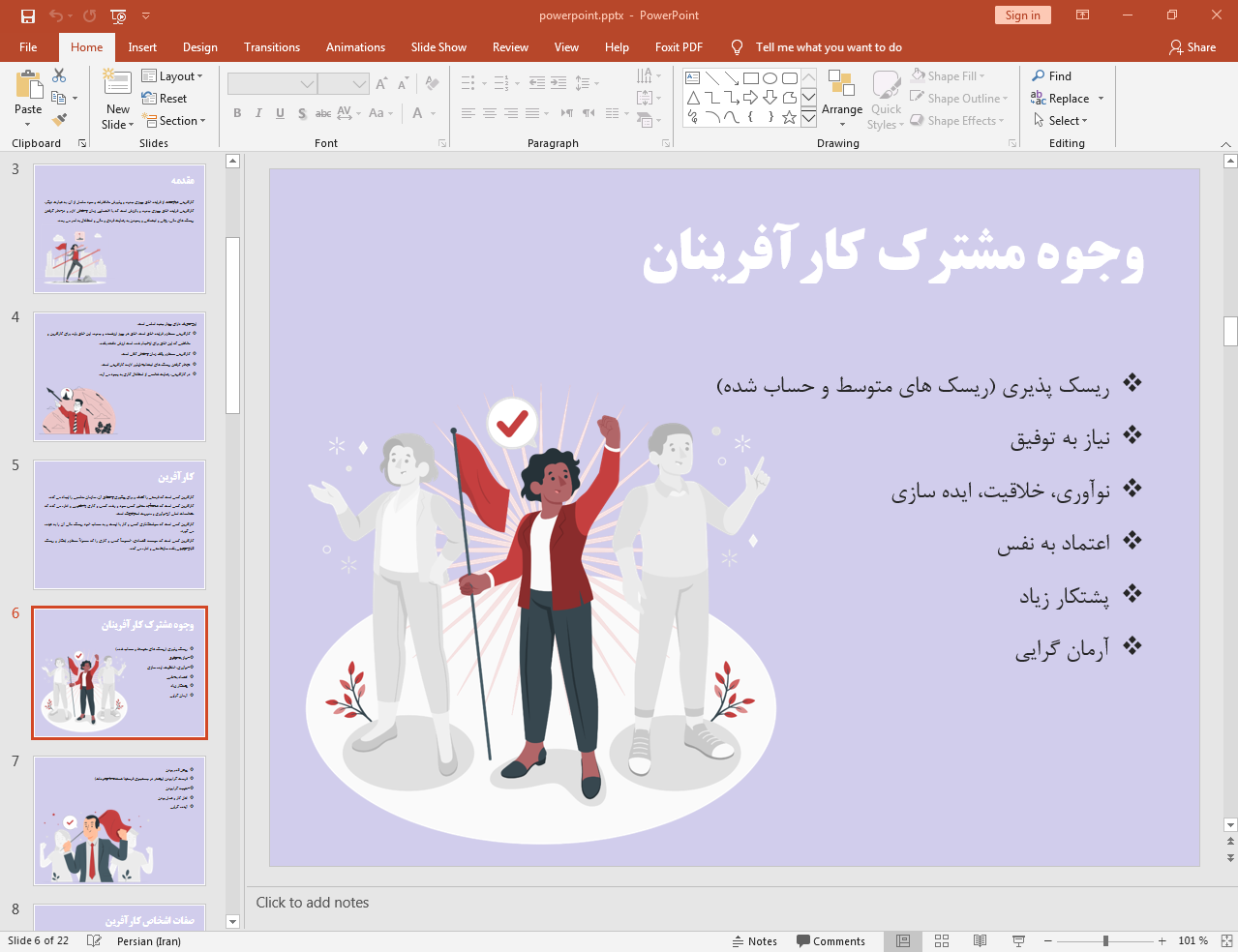Click Fit slide to window icon
This screenshot has height=952, width=1238.
1225,940
